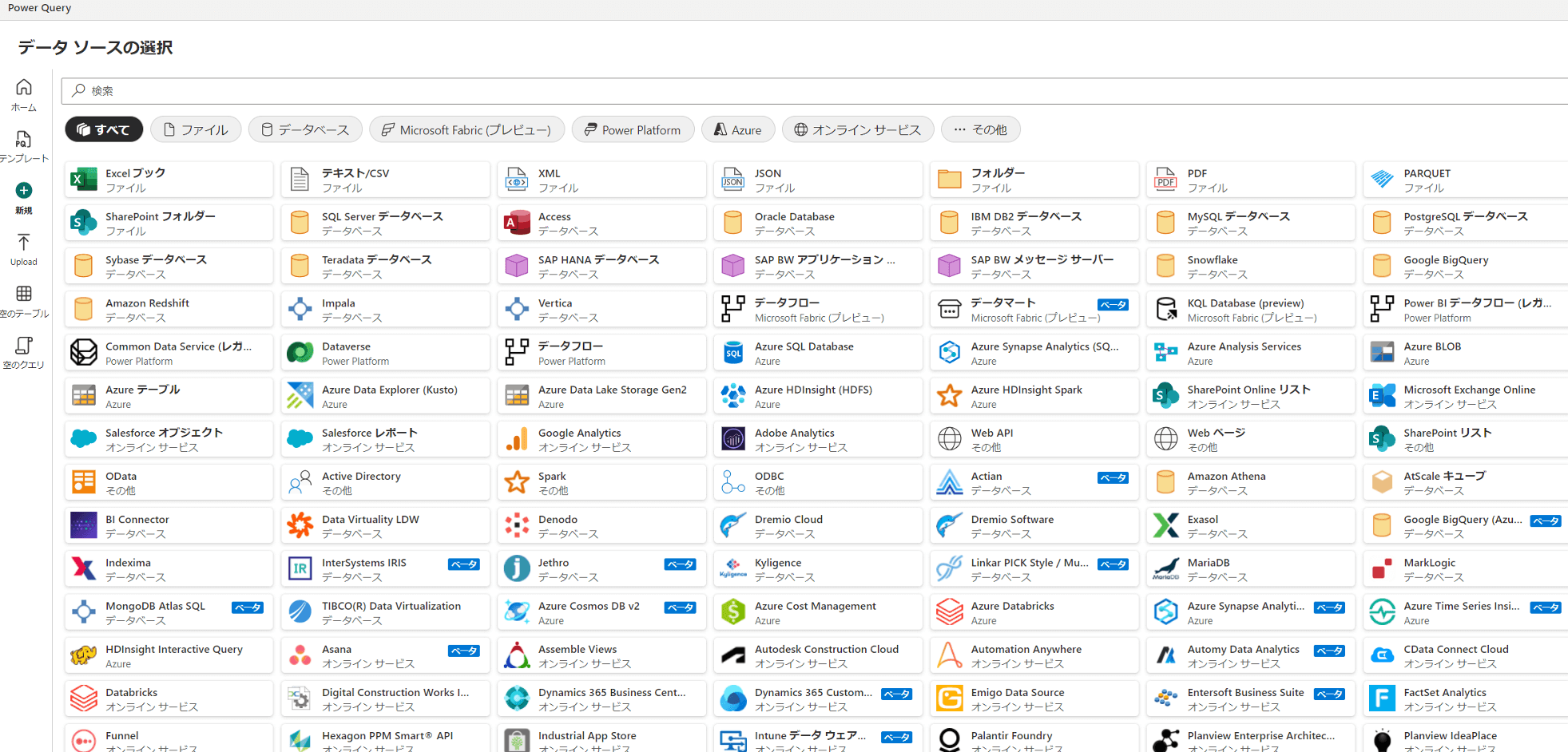Select the PDF connector icon
Viewport: 1568px width, 752px height.
(x=1166, y=180)
